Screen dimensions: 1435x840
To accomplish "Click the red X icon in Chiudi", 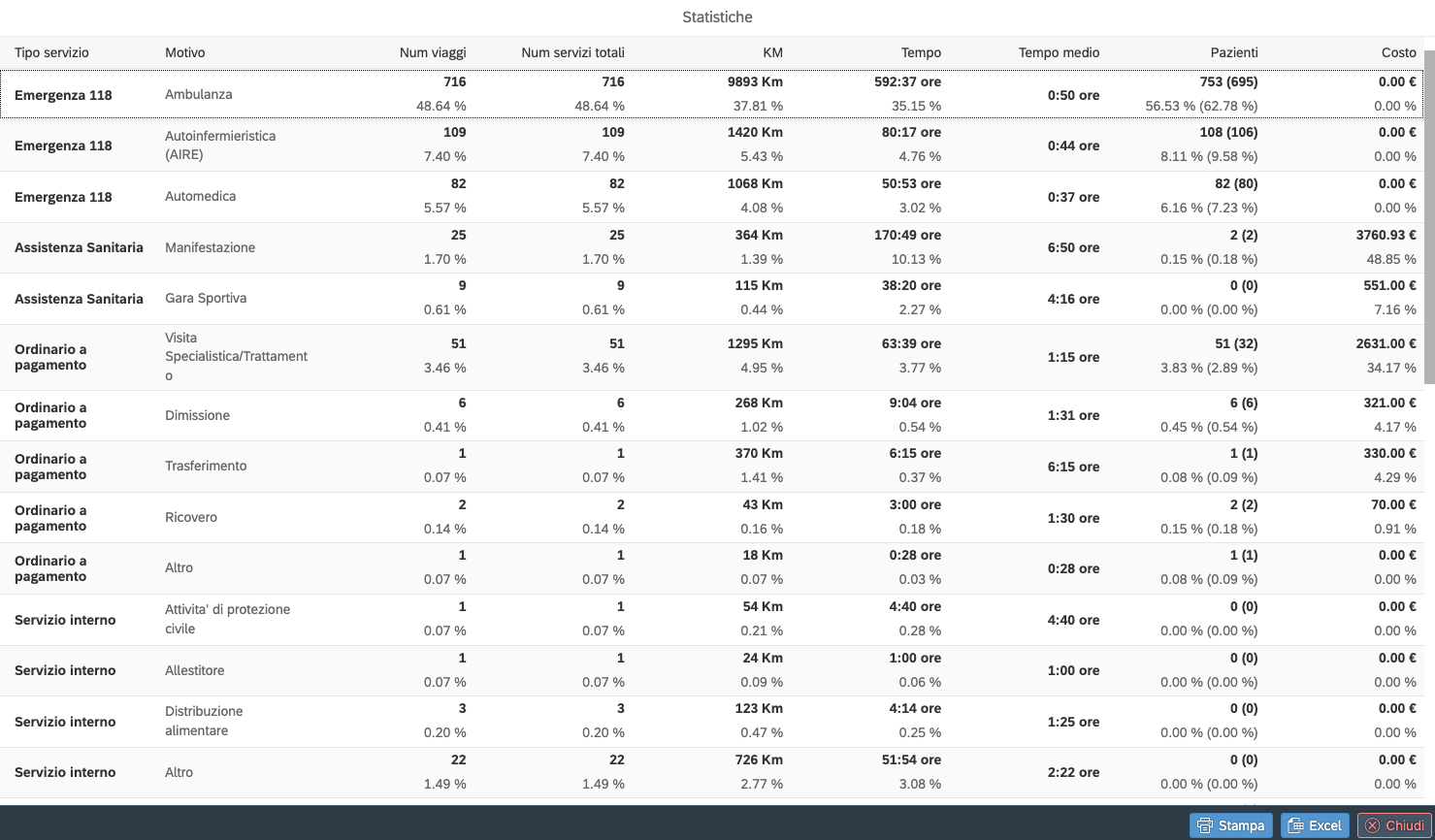I will click(x=1372, y=825).
